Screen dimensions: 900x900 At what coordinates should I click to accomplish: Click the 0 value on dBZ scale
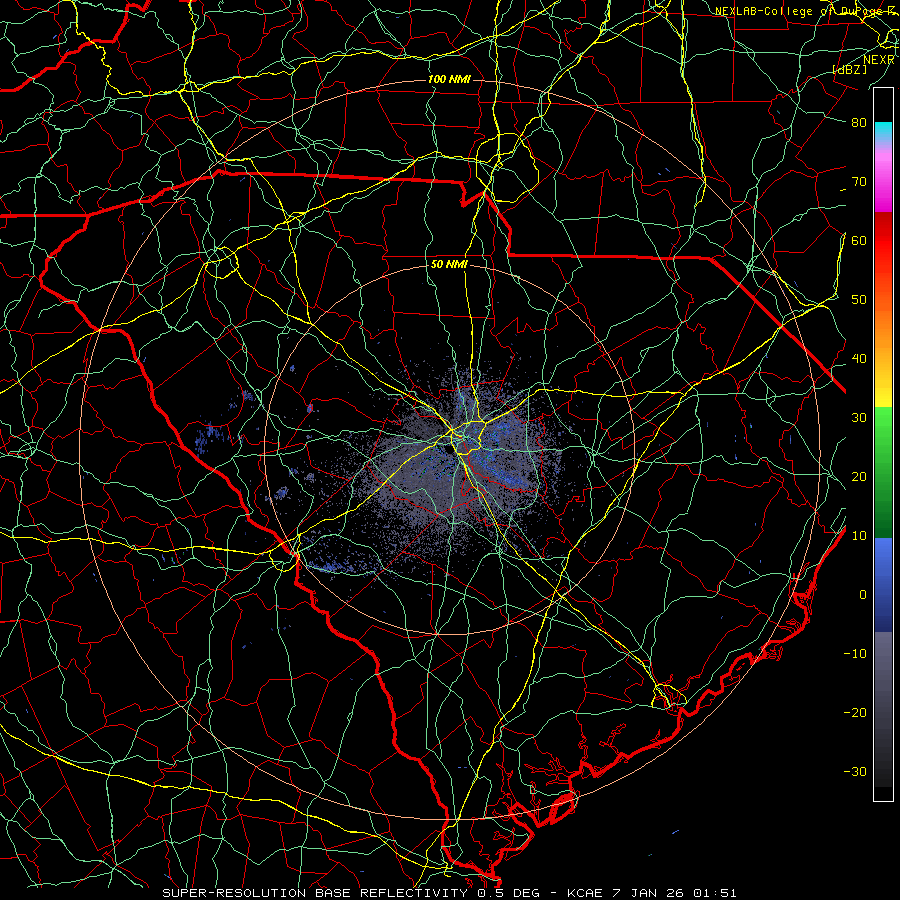863,595
